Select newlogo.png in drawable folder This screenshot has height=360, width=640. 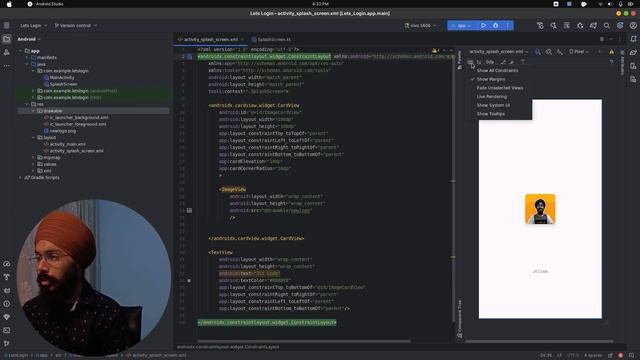(60, 131)
